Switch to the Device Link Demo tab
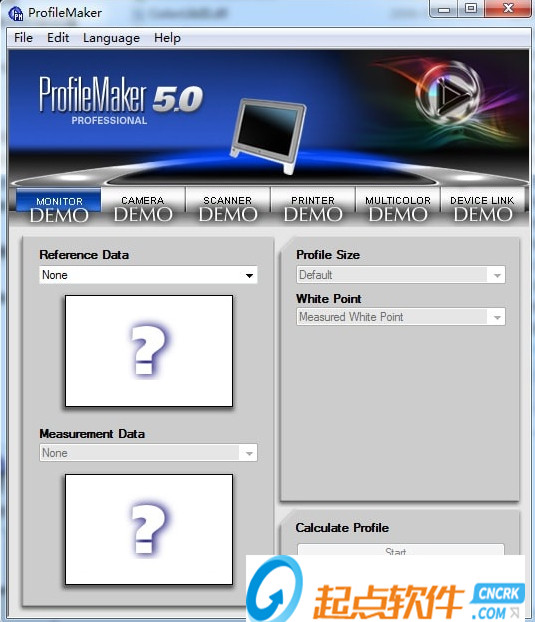This screenshot has height=622, width=535. point(483,207)
